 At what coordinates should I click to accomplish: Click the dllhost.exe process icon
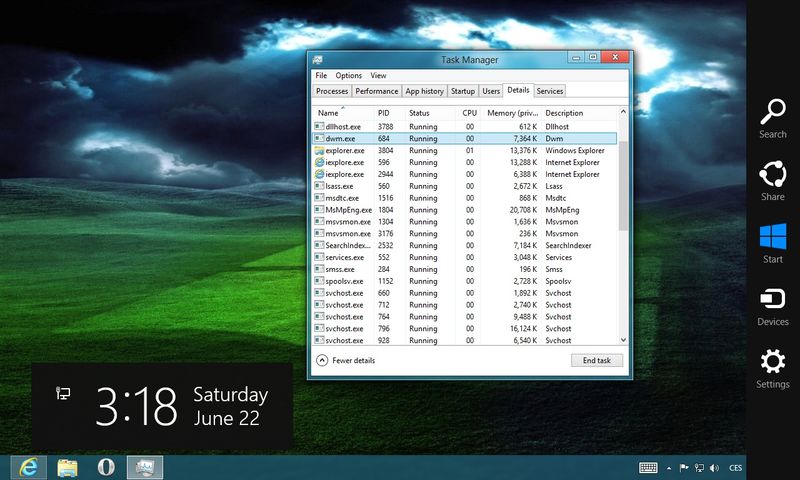tap(319, 127)
